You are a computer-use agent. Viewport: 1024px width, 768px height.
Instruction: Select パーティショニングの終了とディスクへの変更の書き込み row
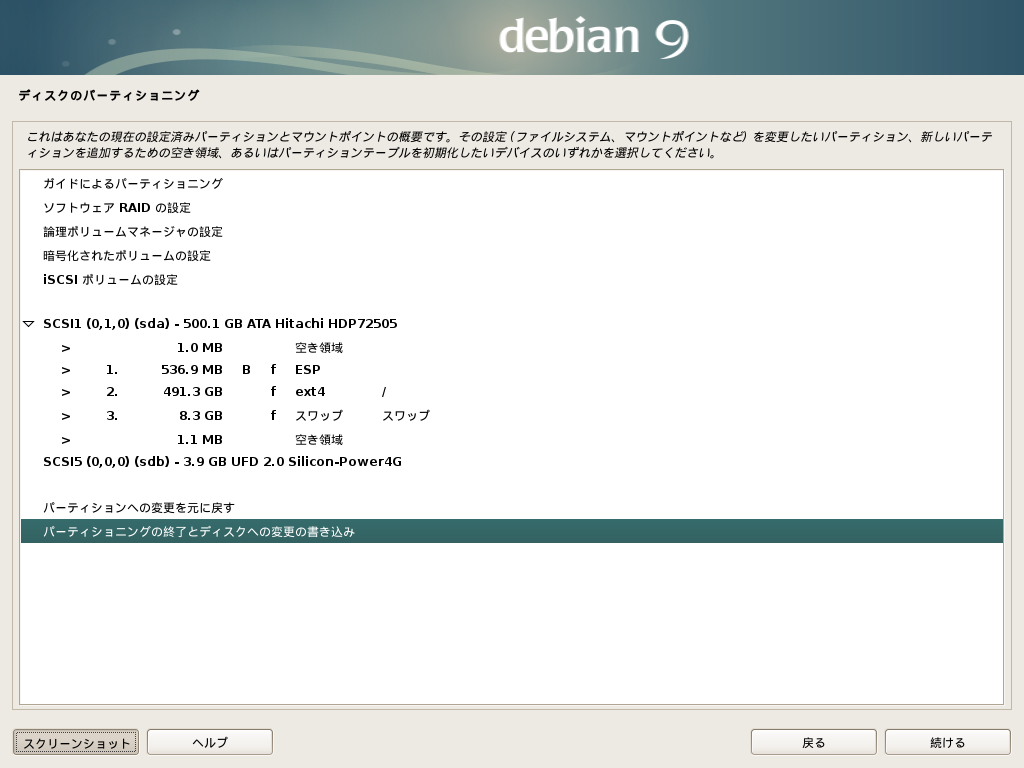511,531
